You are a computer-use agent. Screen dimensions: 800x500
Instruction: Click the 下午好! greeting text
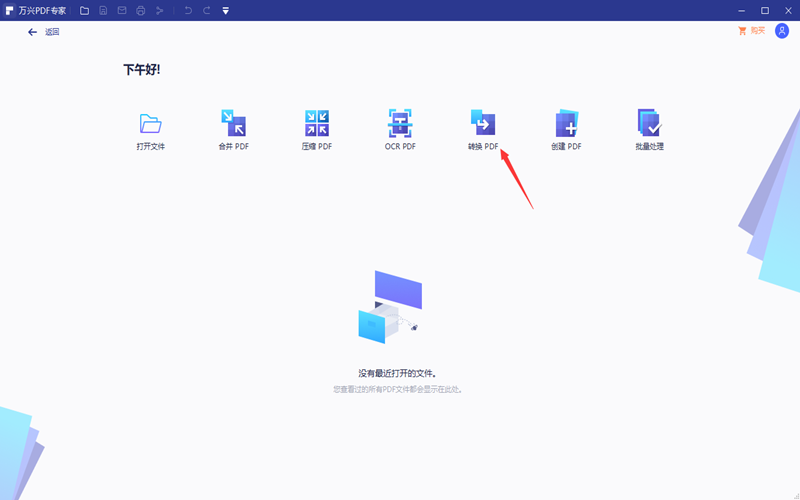pyautogui.click(x=142, y=69)
